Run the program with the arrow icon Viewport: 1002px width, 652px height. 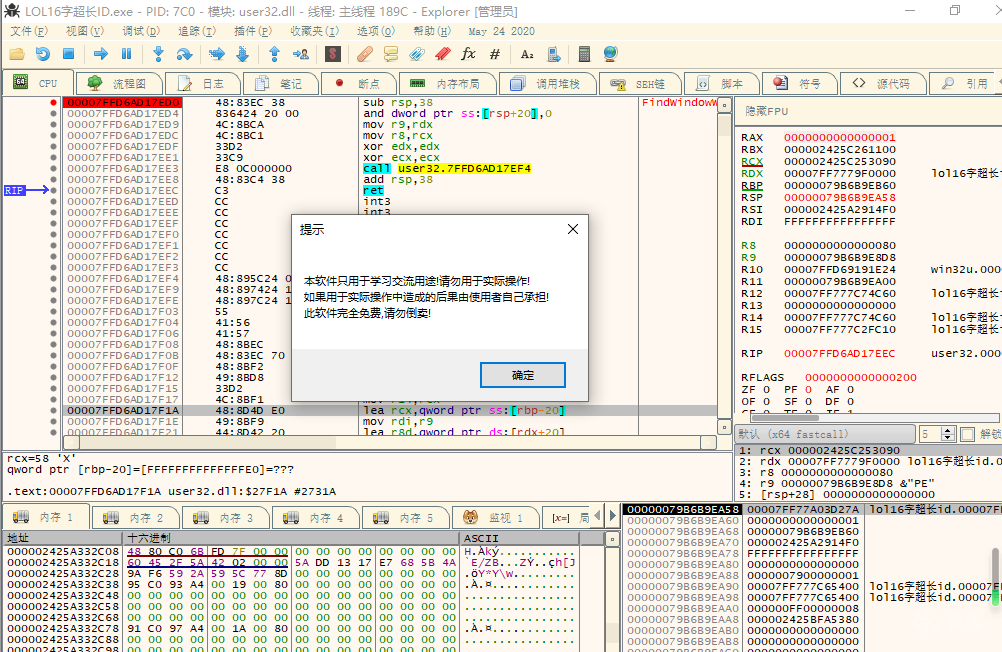[100, 54]
